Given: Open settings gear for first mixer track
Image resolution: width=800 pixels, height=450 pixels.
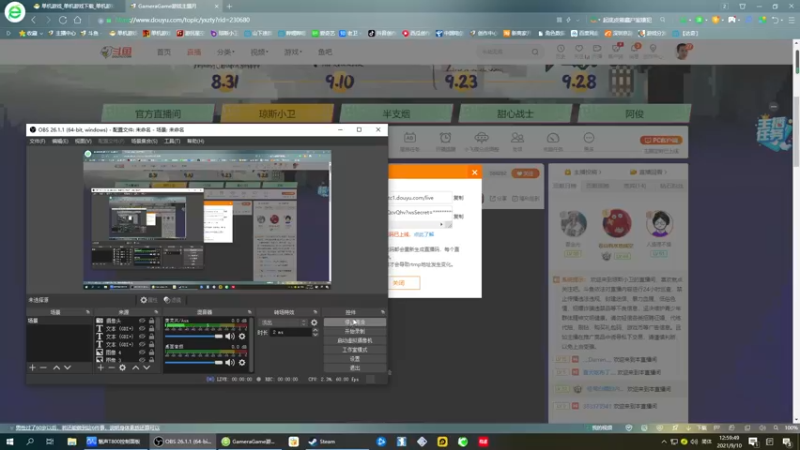Looking at the screenshot, I should pyautogui.click(x=242, y=336).
